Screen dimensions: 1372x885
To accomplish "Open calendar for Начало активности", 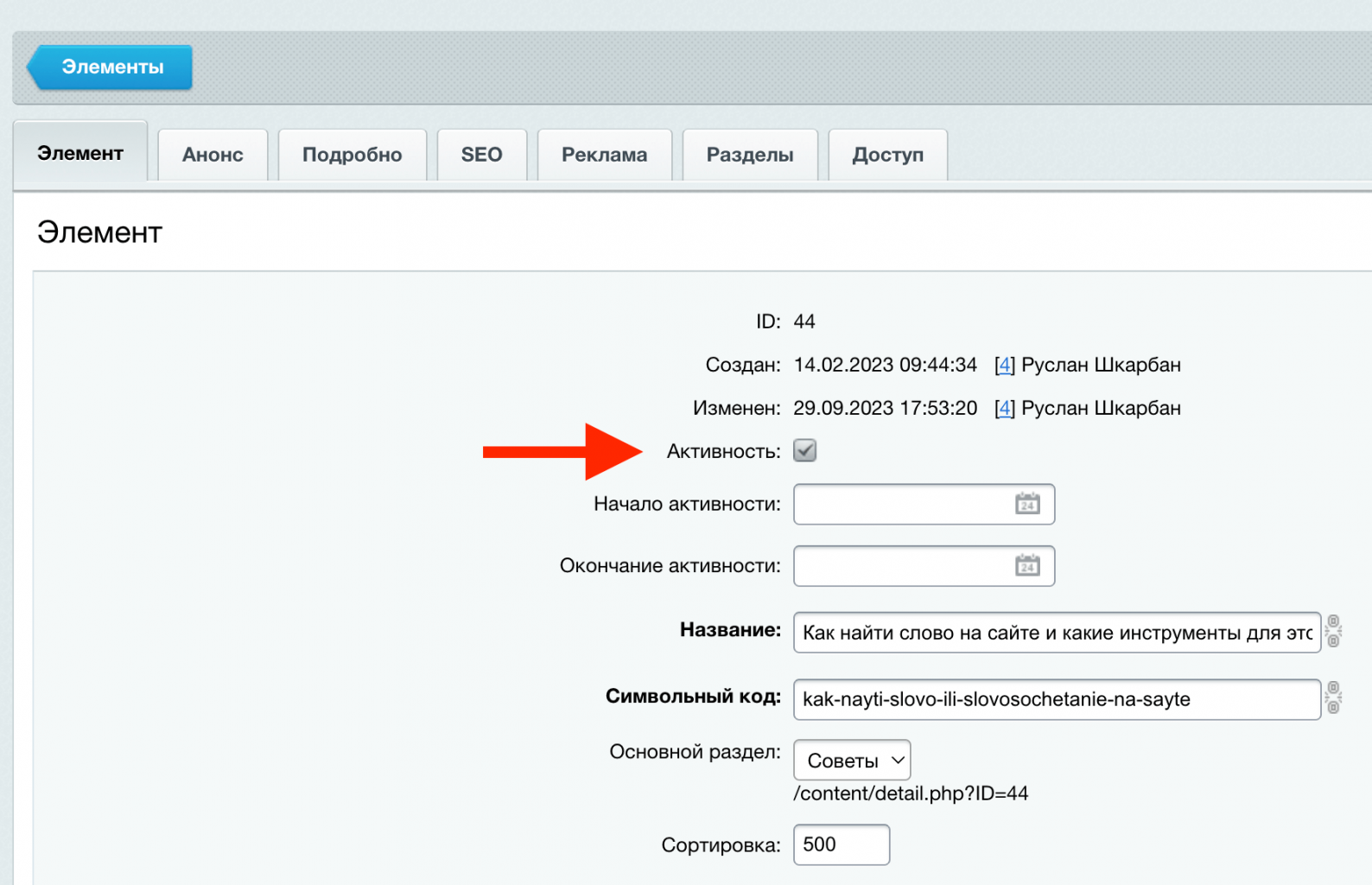I will click(1027, 504).
